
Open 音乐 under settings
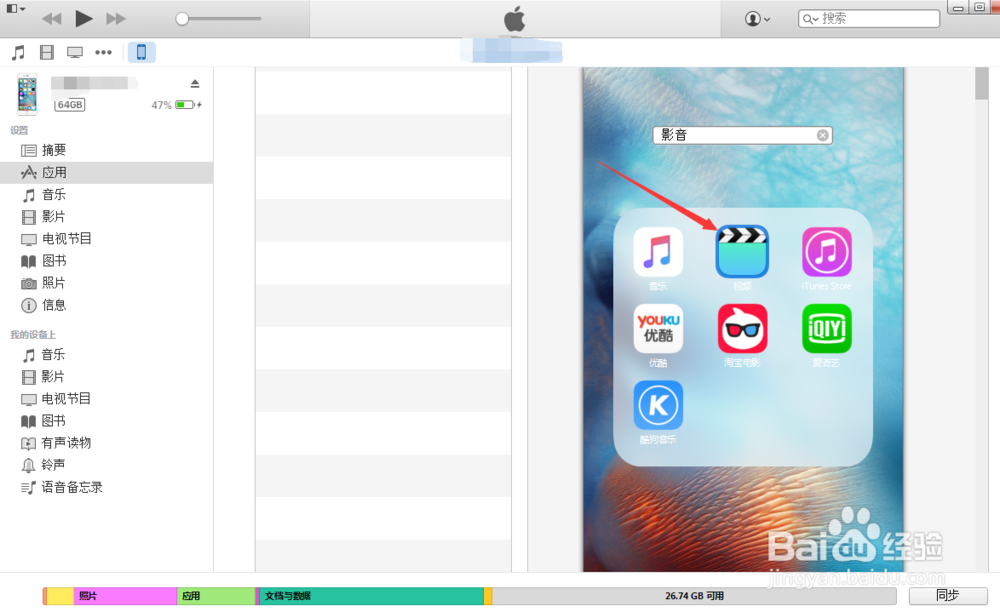point(107,194)
